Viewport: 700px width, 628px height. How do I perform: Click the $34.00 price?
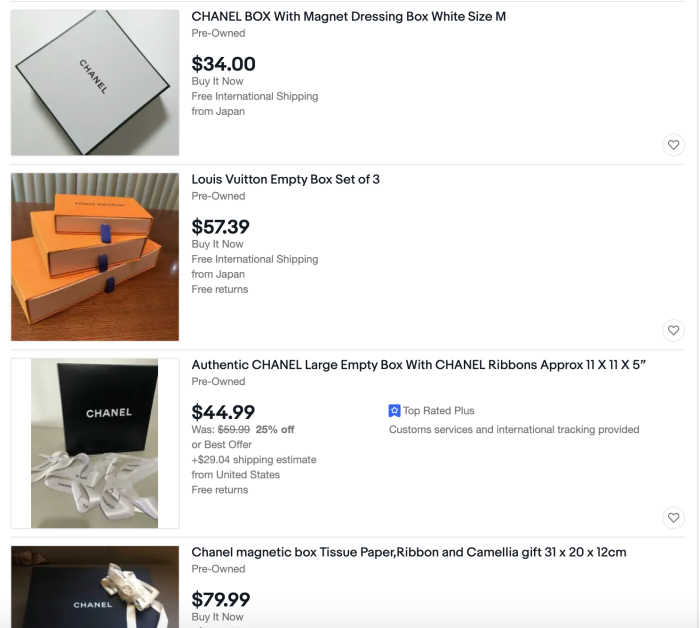click(x=223, y=64)
